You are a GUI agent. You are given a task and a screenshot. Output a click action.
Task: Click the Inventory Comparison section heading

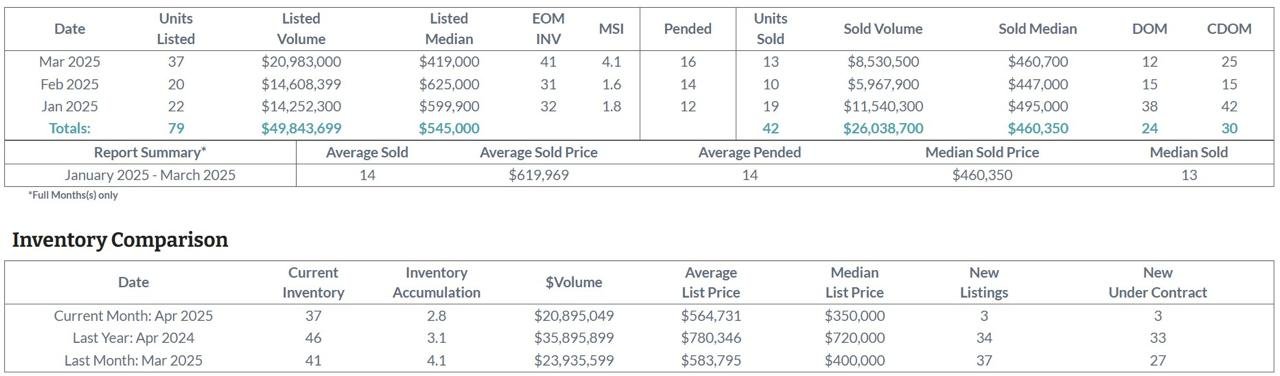pos(120,240)
